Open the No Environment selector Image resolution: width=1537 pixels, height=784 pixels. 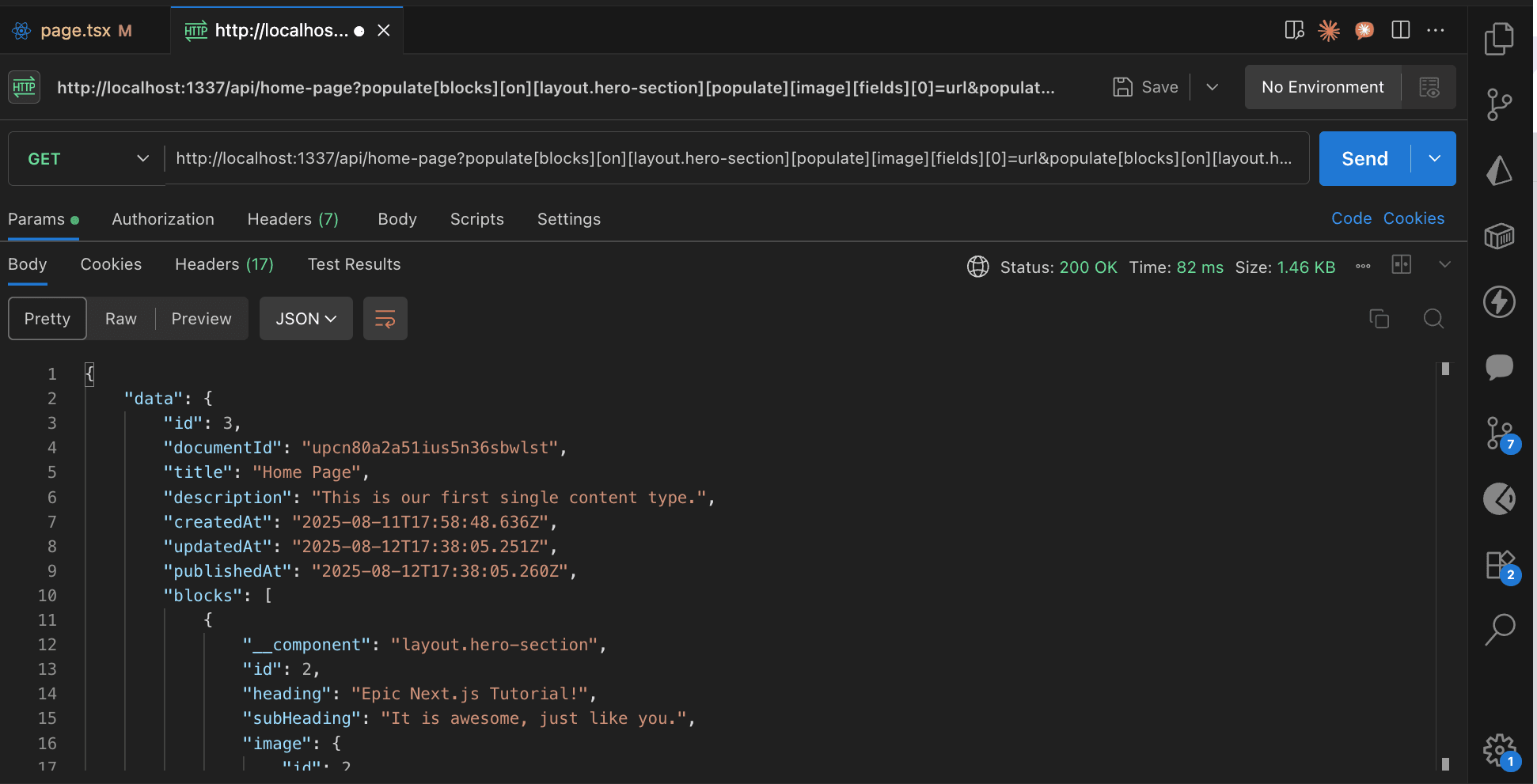(x=1323, y=87)
